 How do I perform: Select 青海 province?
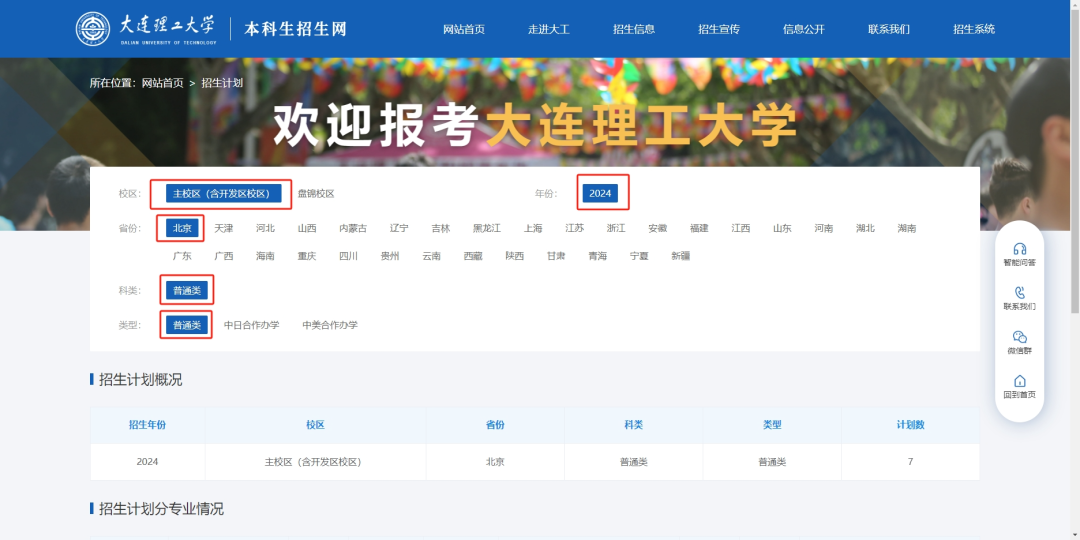(598, 256)
